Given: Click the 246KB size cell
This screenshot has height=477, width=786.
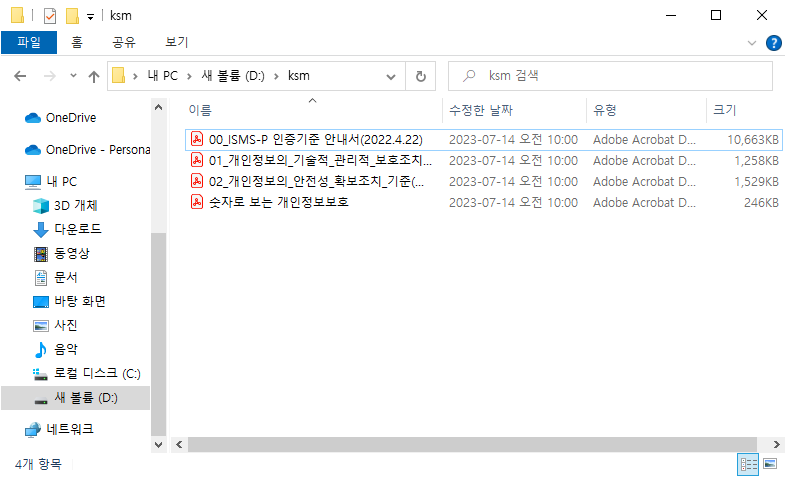Looking at the screenshot, I should [x=761, y=203].
